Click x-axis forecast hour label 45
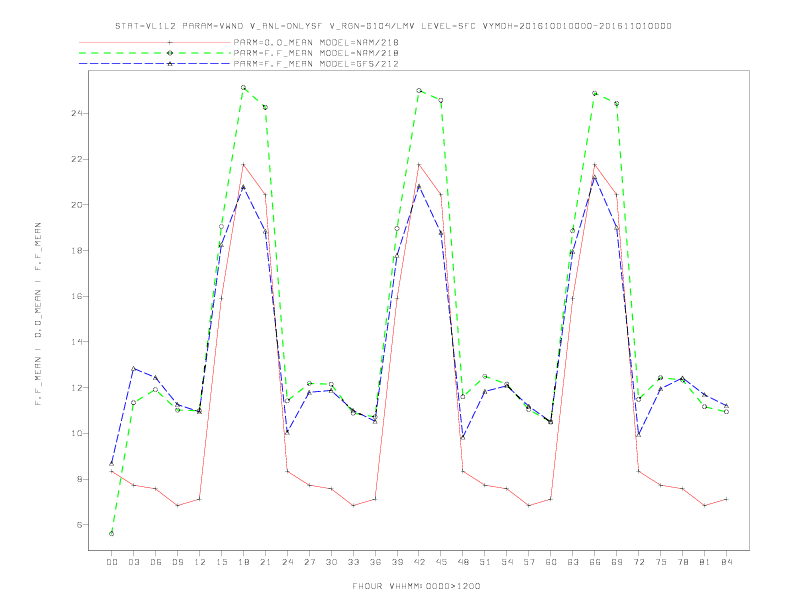This screenshot has width=792, height=612. (441, 562)
